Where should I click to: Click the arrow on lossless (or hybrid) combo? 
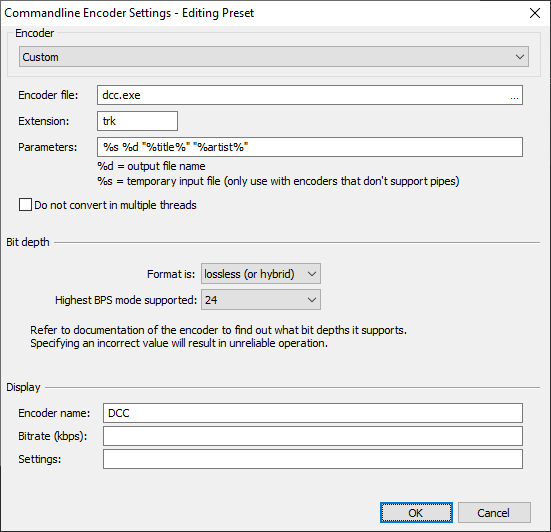pos(312,274)
